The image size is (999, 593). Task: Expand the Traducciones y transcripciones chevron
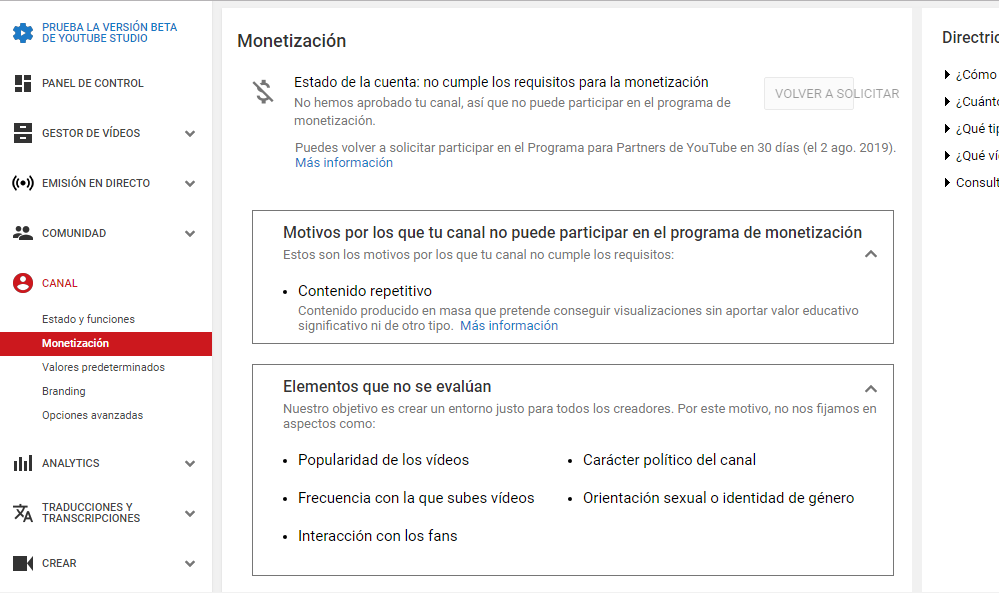coord(190,513)
